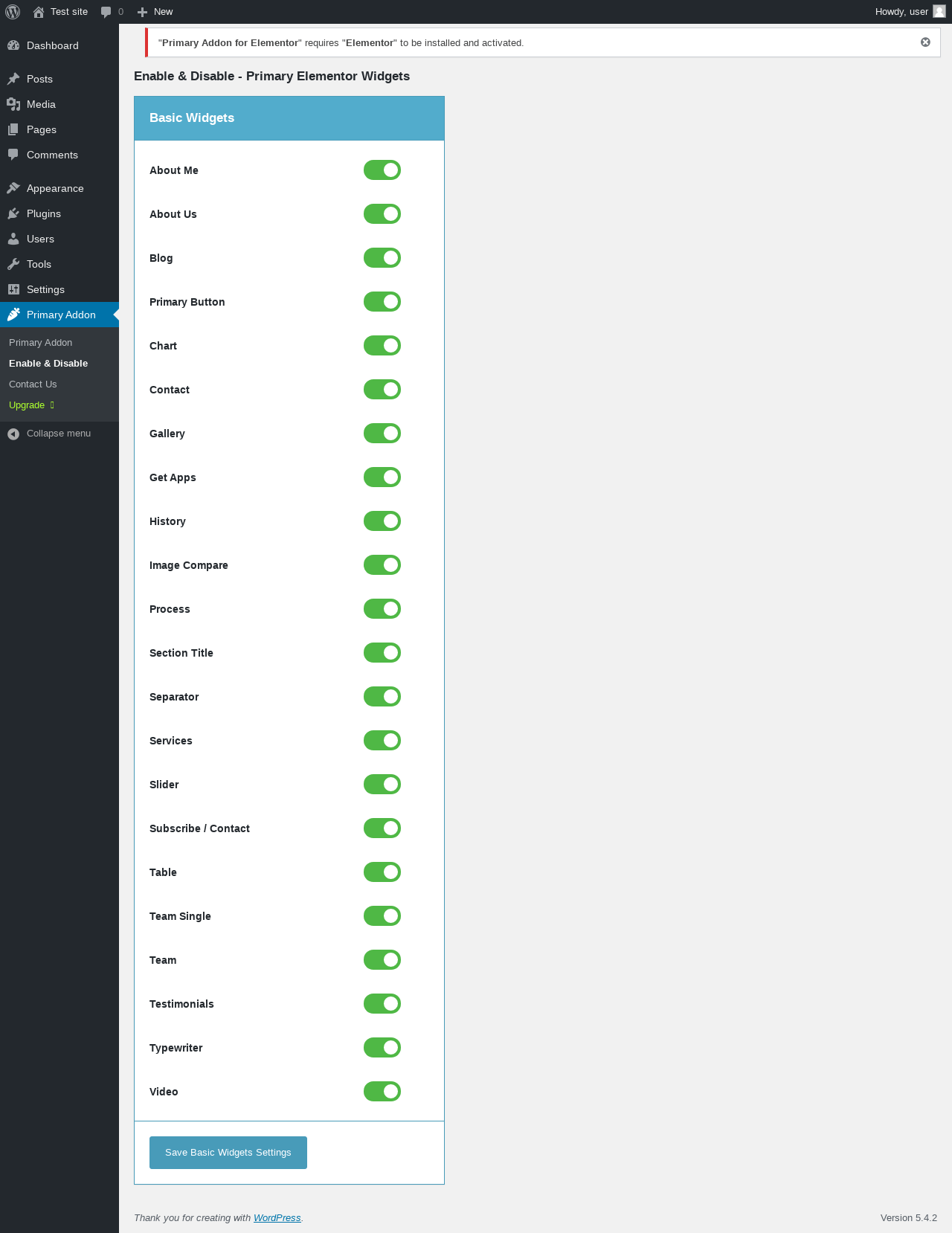
Task: Disable the History widget toggle
Action: click(382, 521)
